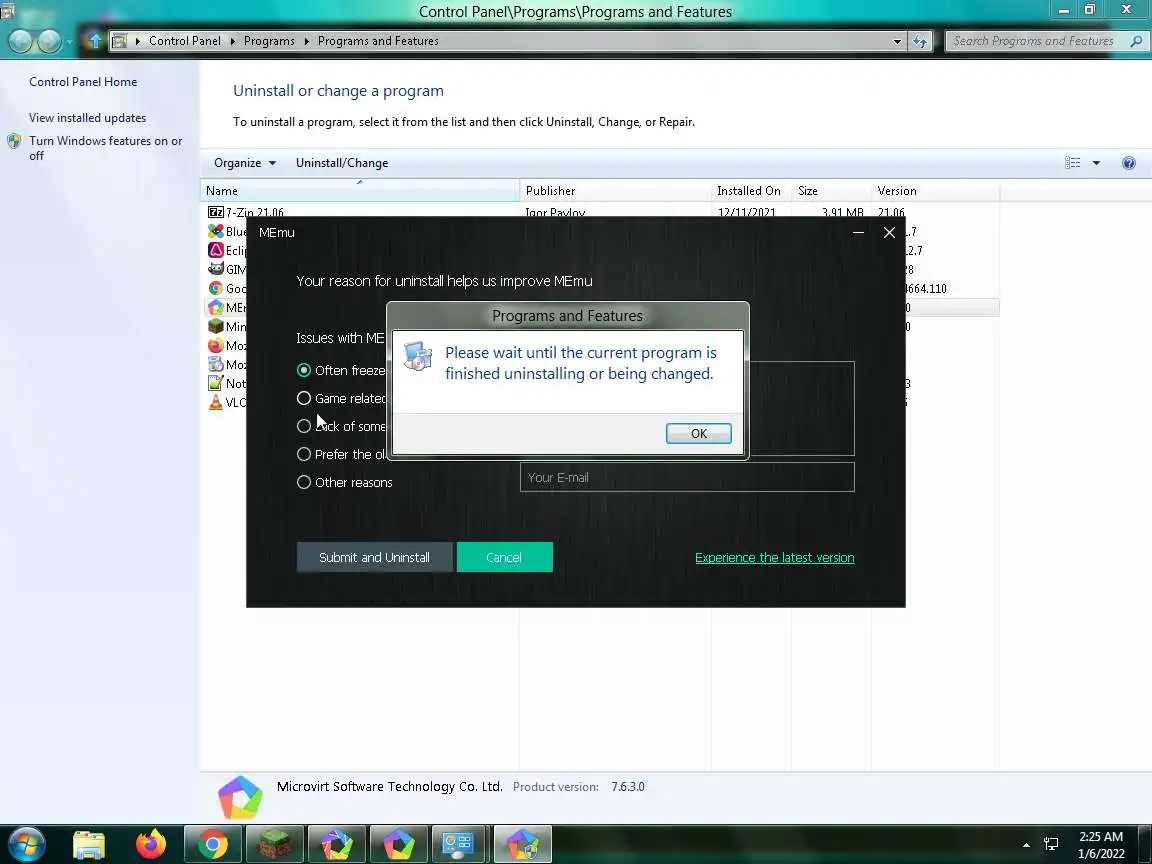Select the Often freeze radio option
The height and width of the screenshot is (864, 1152).
click(x=303, y=370)
